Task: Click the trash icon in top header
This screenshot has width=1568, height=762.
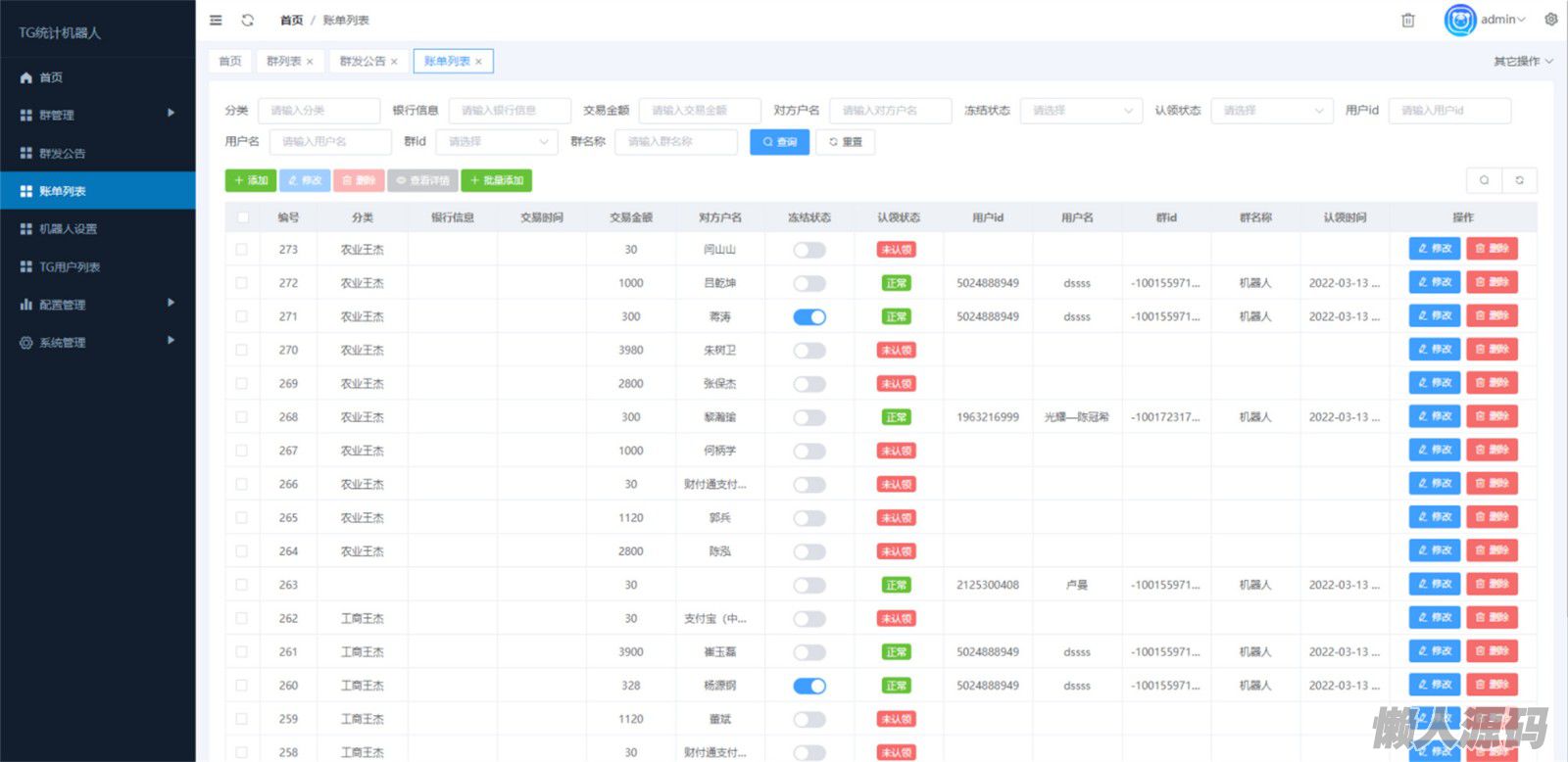Action: tap(1407, 21)
